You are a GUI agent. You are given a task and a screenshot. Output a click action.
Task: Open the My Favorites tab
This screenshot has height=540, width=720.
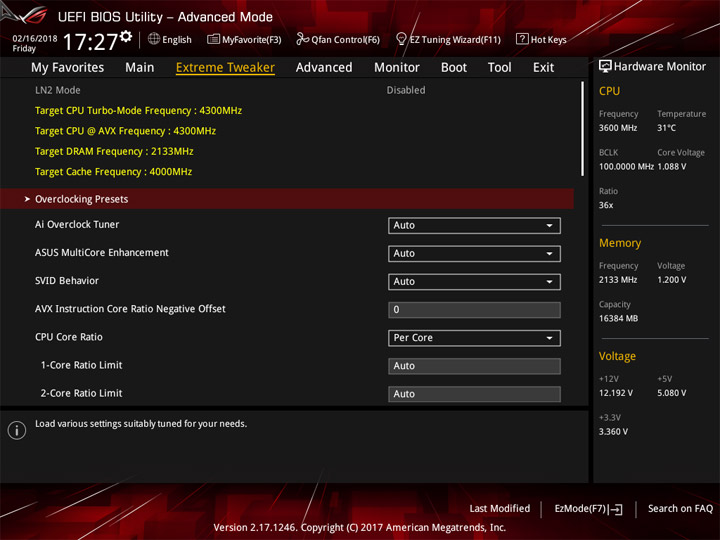pos(68,68)
